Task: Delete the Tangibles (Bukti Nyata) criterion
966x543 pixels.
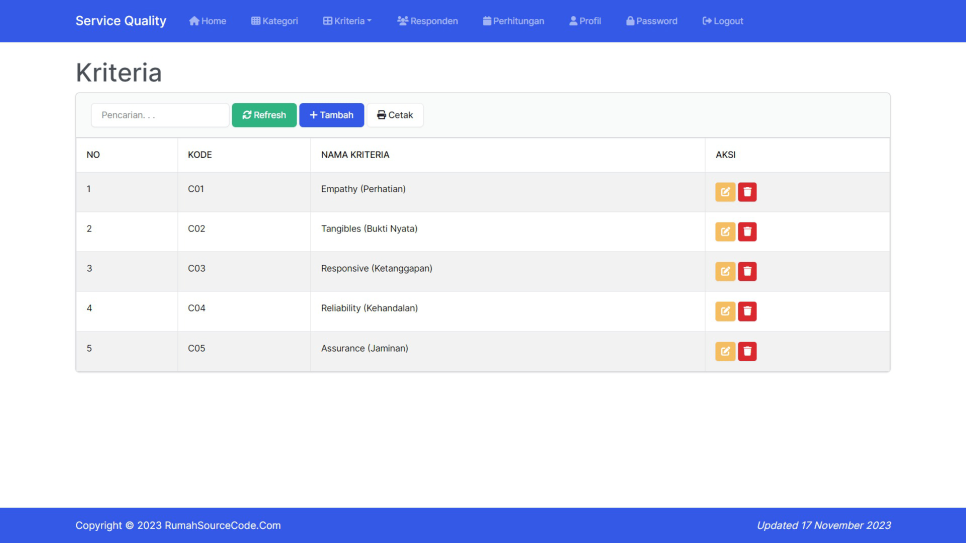Action: tap(747, 232)
